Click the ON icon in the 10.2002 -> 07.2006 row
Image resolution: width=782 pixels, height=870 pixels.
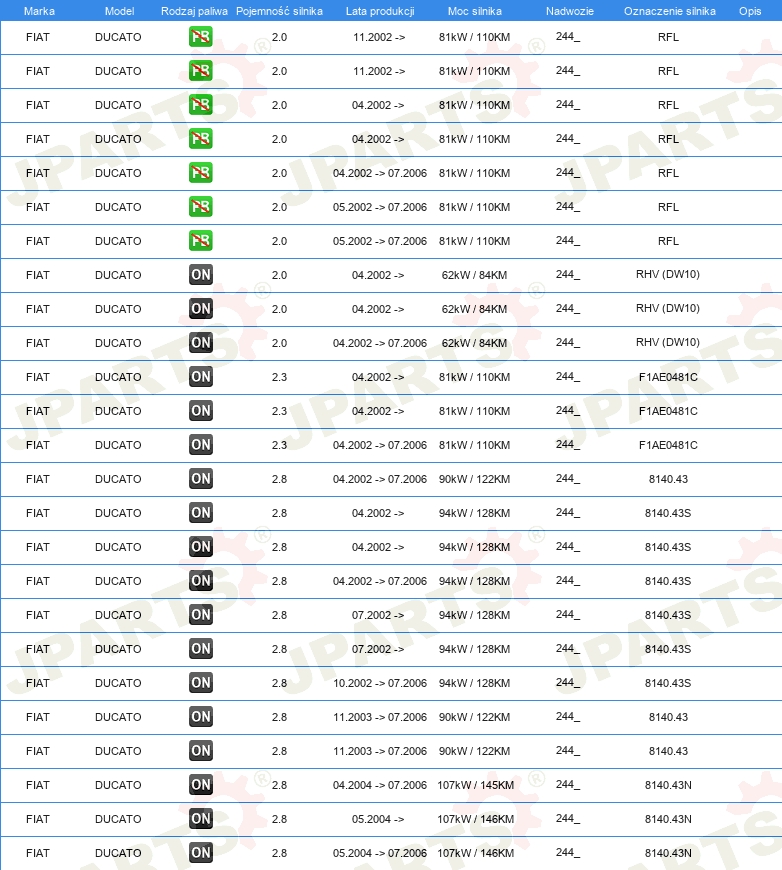(x=200, y=682)
